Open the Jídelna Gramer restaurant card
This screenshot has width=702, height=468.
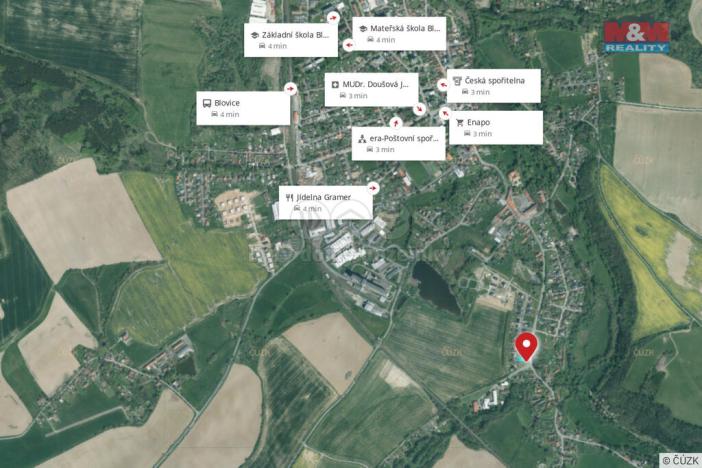[325, 203]
